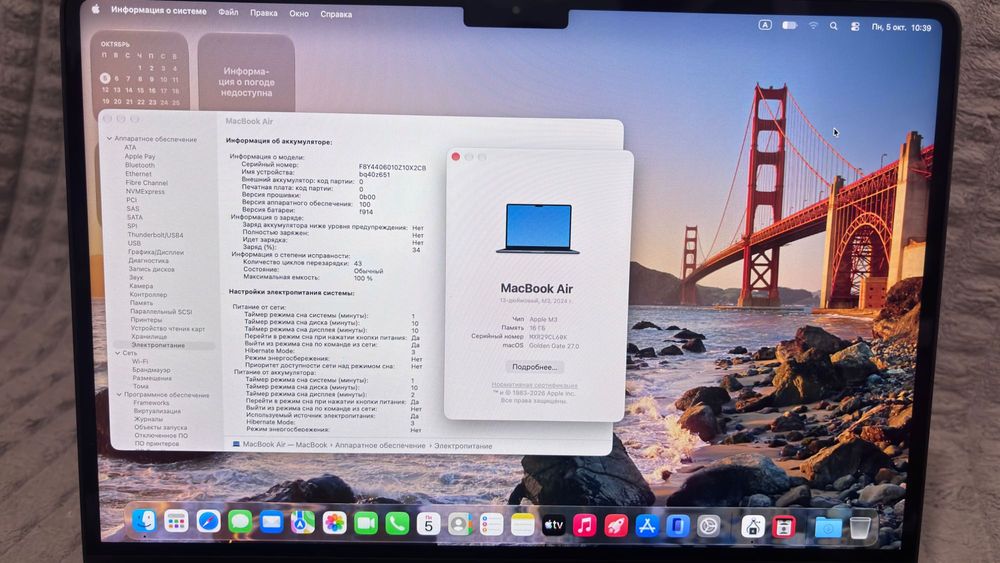Image resolution: width=1000 pixels, height=563 pixels.
Task: Select Bluetooth in the hardware list
Action: [x=140, y=165]
